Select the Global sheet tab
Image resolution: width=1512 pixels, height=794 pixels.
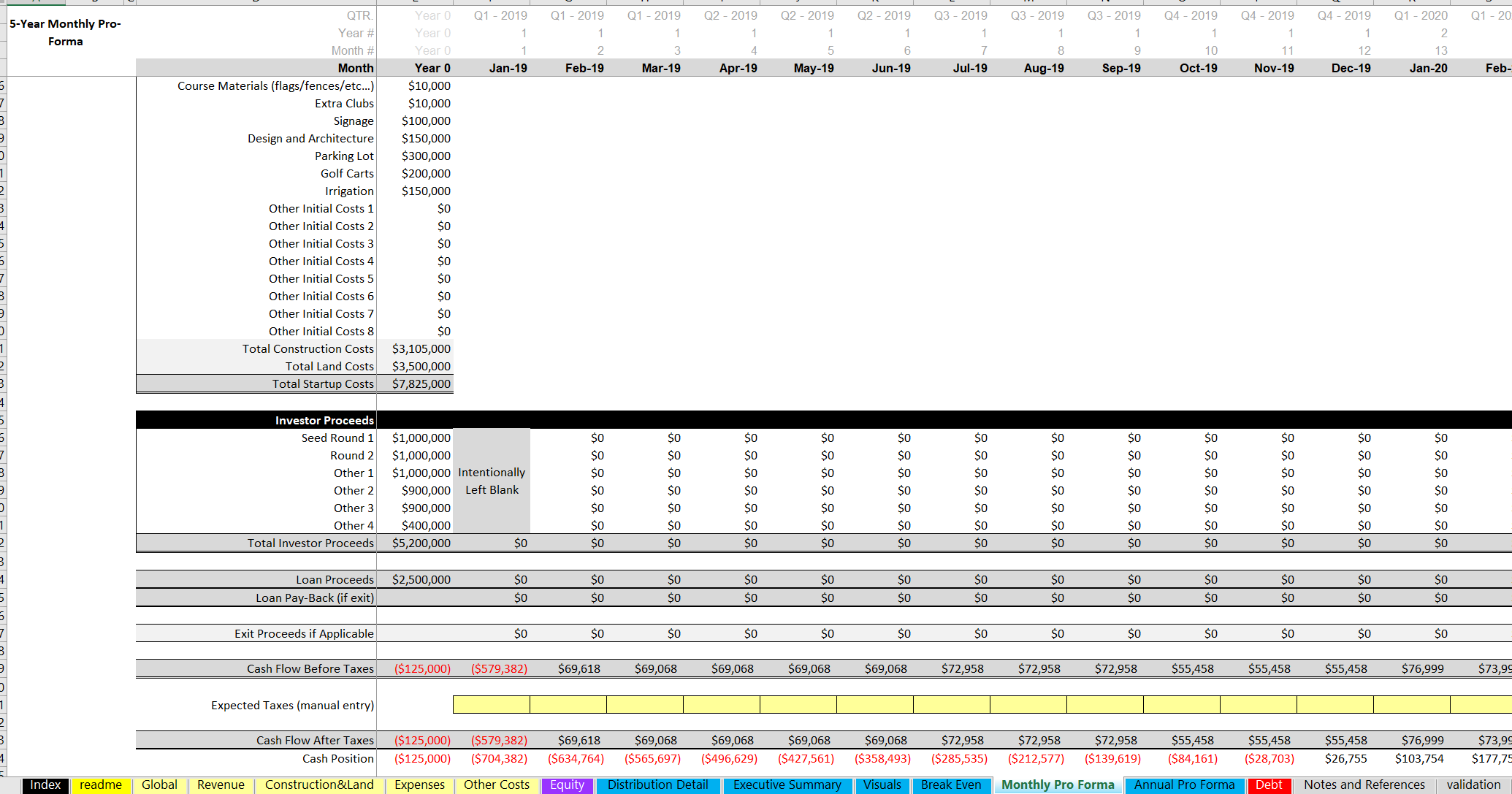pos(159,785)
